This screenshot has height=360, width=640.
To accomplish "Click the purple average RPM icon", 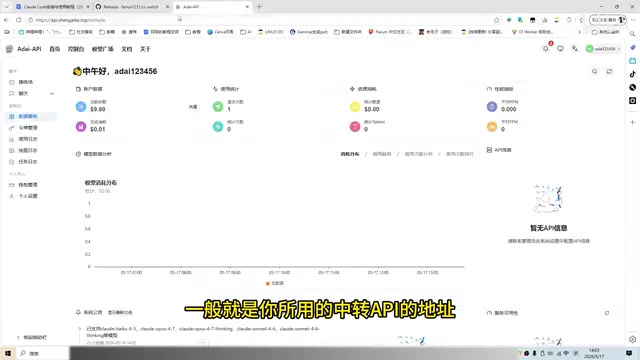I will tap(492, 107).
